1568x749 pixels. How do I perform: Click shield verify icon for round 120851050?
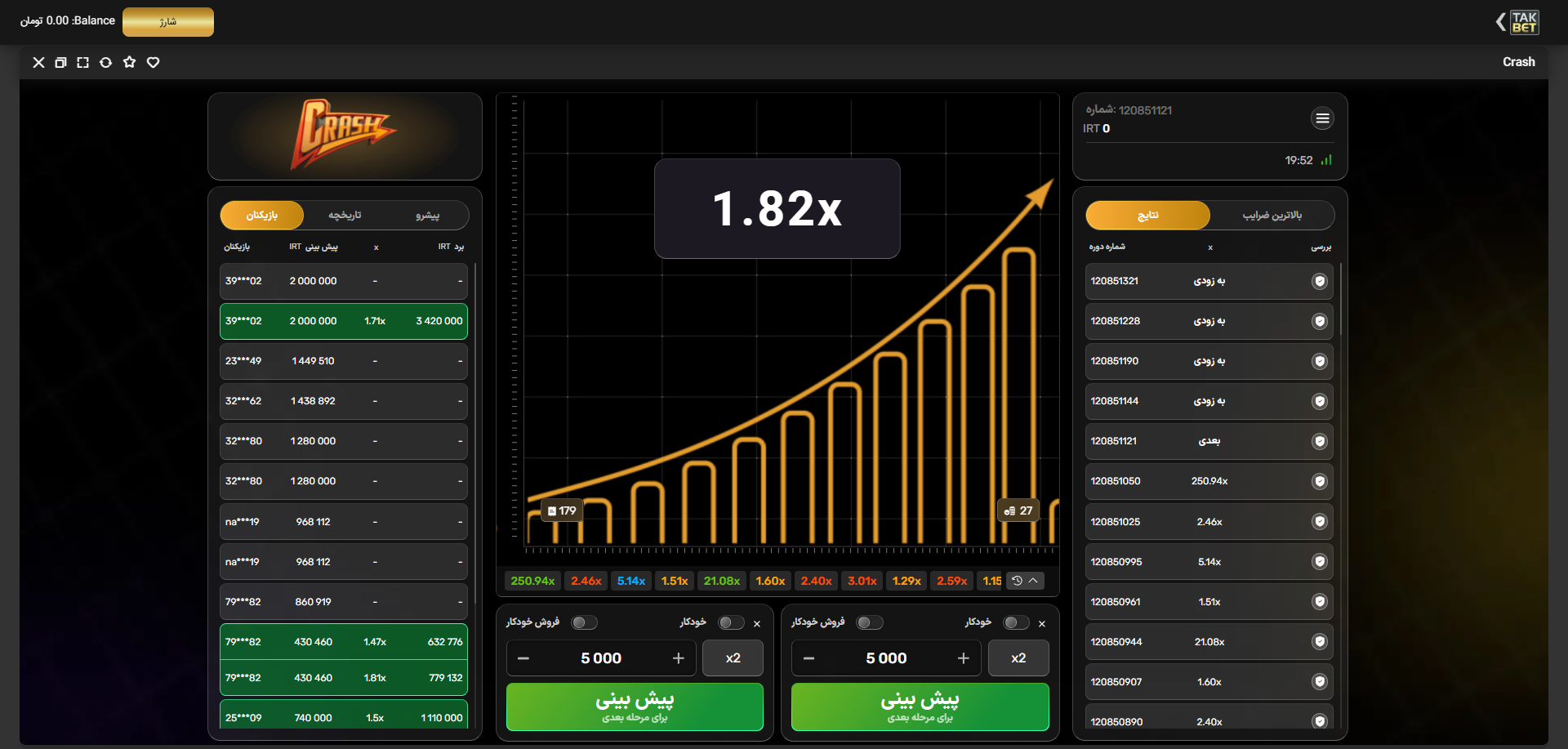[x=1319, y=482]
